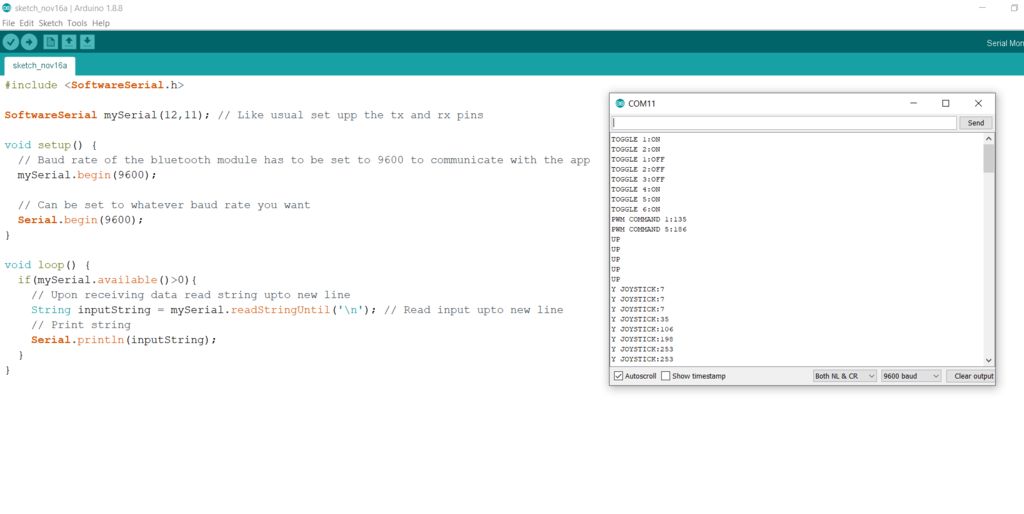Click the 'TOGGLE 4:ON' output line

635,189
